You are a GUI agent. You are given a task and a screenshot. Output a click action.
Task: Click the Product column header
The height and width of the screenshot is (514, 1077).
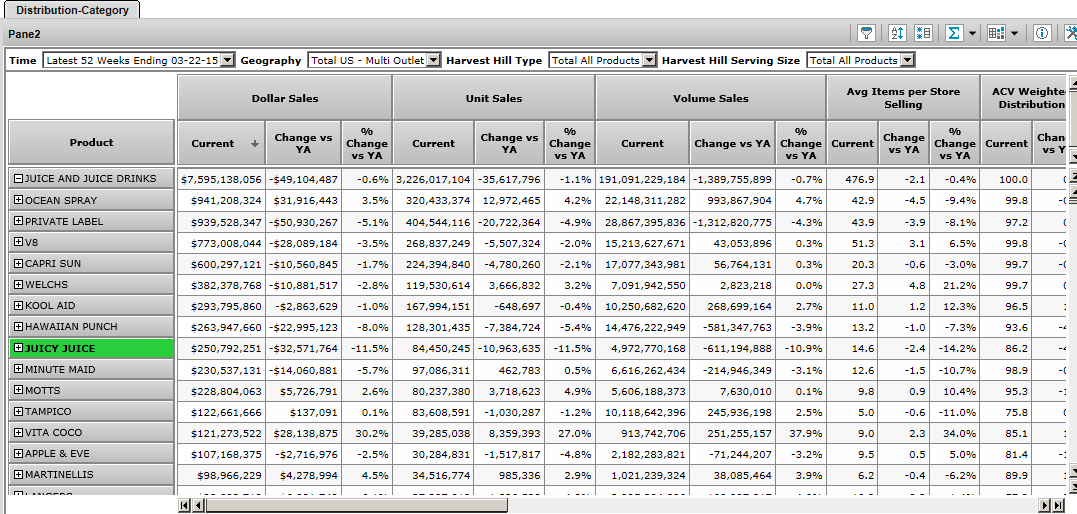pyautogui.click(x=91, y=142)
